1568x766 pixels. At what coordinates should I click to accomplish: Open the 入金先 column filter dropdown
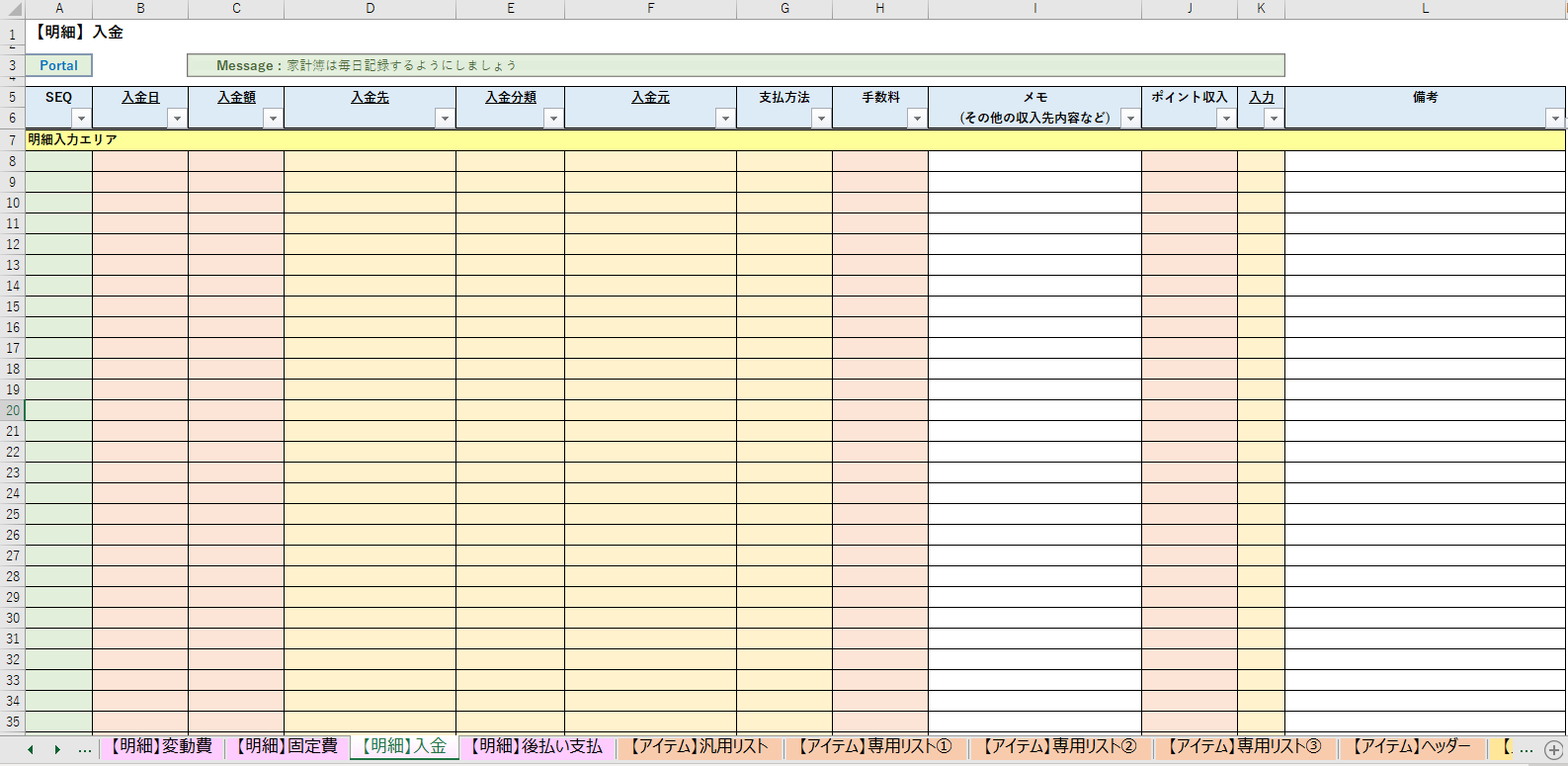pyautogui.click(x=446, y=119)
